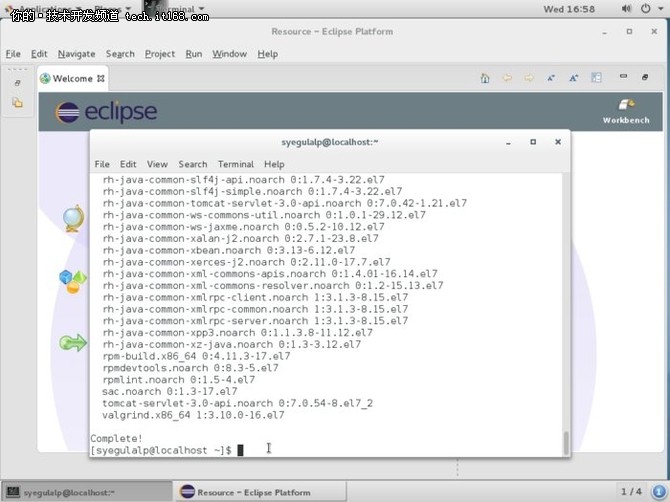670x502 pixels.
Task: Navigate forward in Welcome toolbar
Action: coord(529,78)
